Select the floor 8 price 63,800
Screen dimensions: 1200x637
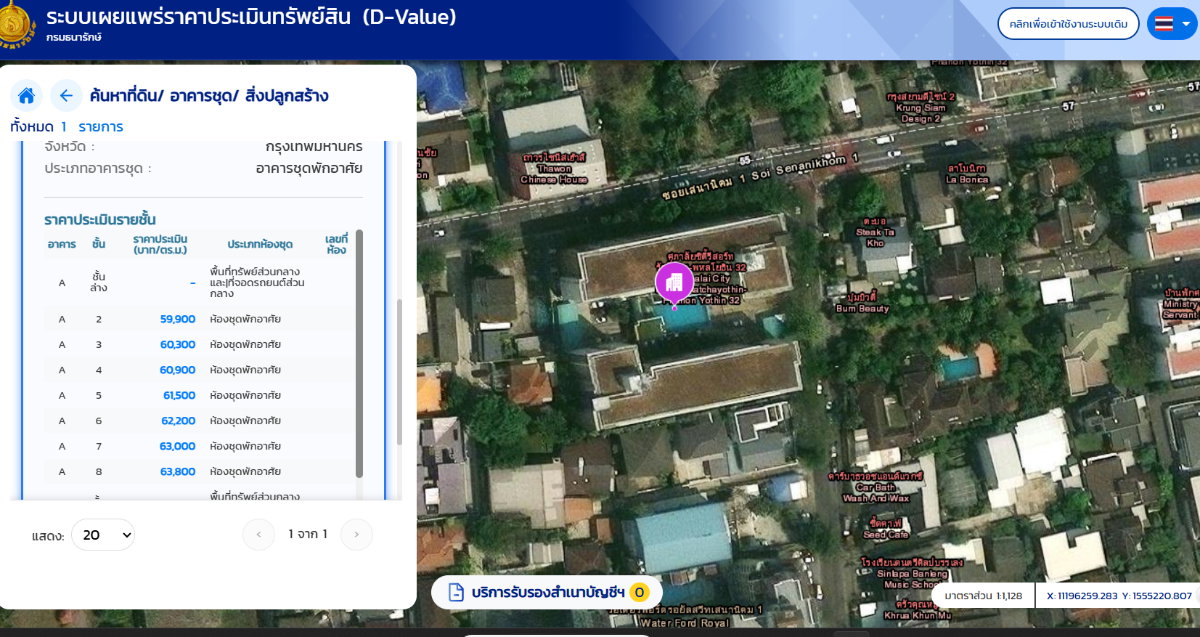tap(177, 471)
